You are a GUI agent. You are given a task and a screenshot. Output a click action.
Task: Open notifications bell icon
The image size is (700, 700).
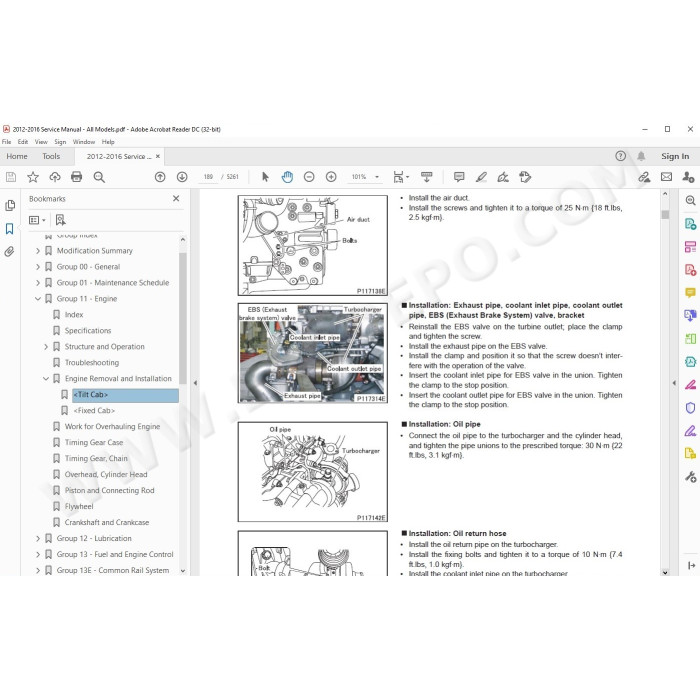click(641, 156)
